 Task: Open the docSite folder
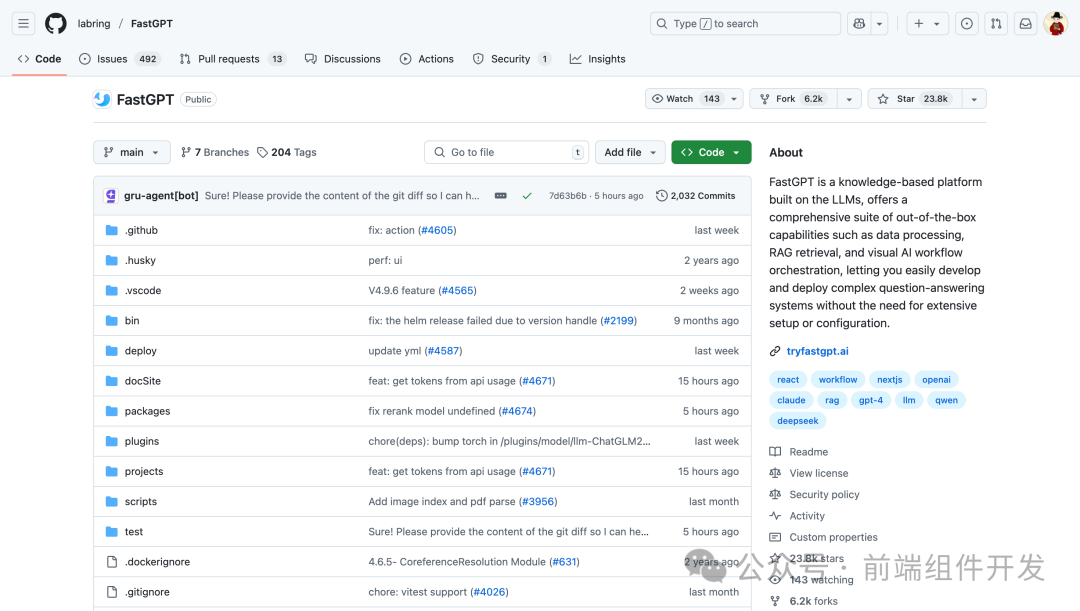click(x=143, y=381)
